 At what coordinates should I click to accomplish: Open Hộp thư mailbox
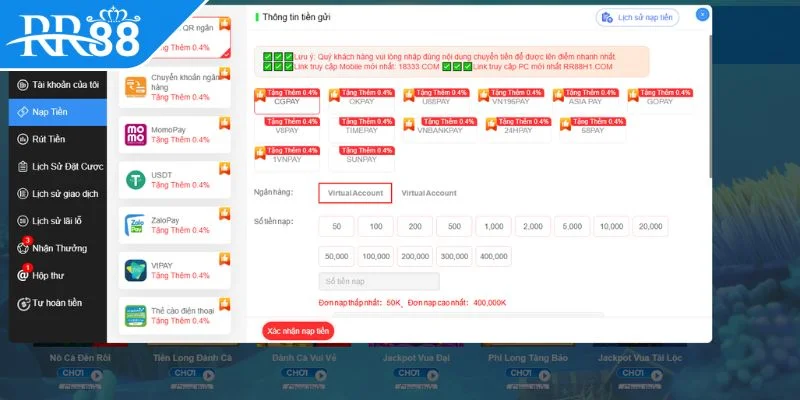tap(58, 276)
